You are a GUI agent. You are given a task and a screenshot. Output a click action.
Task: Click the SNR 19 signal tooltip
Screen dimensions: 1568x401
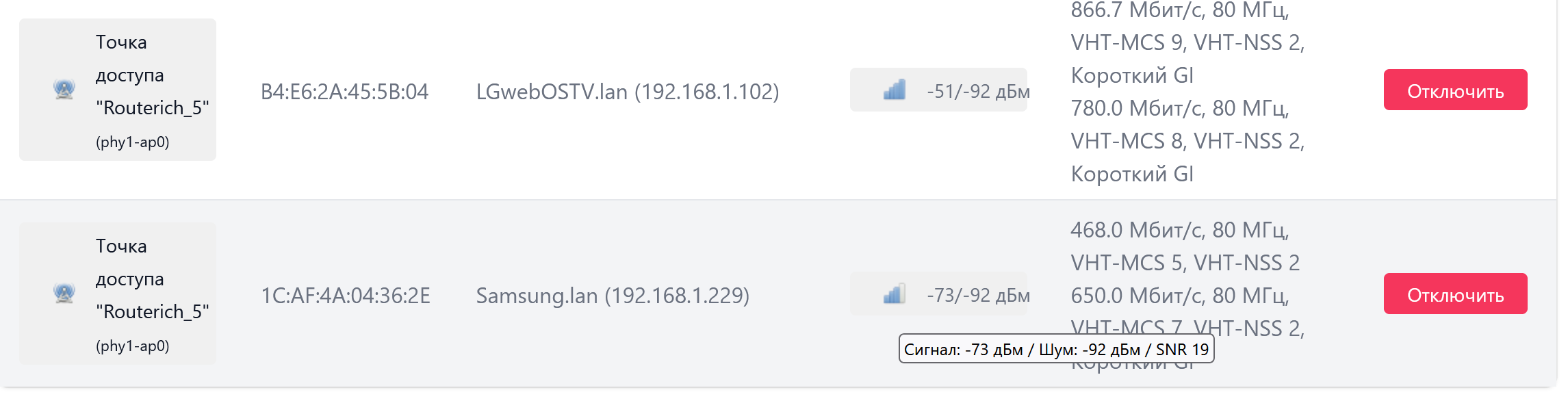[1056, 349]
